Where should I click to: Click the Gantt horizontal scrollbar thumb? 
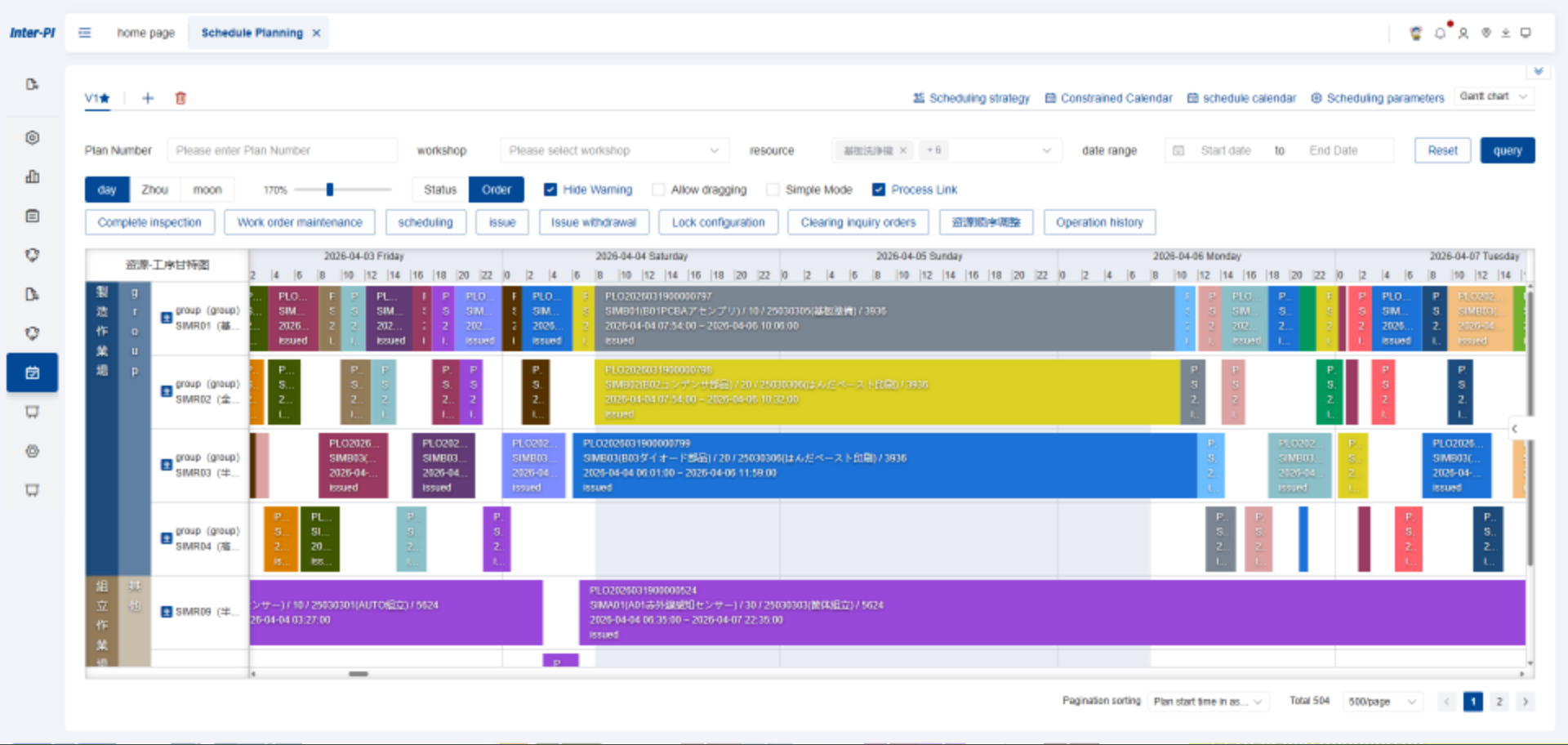(x=359, y=674)
